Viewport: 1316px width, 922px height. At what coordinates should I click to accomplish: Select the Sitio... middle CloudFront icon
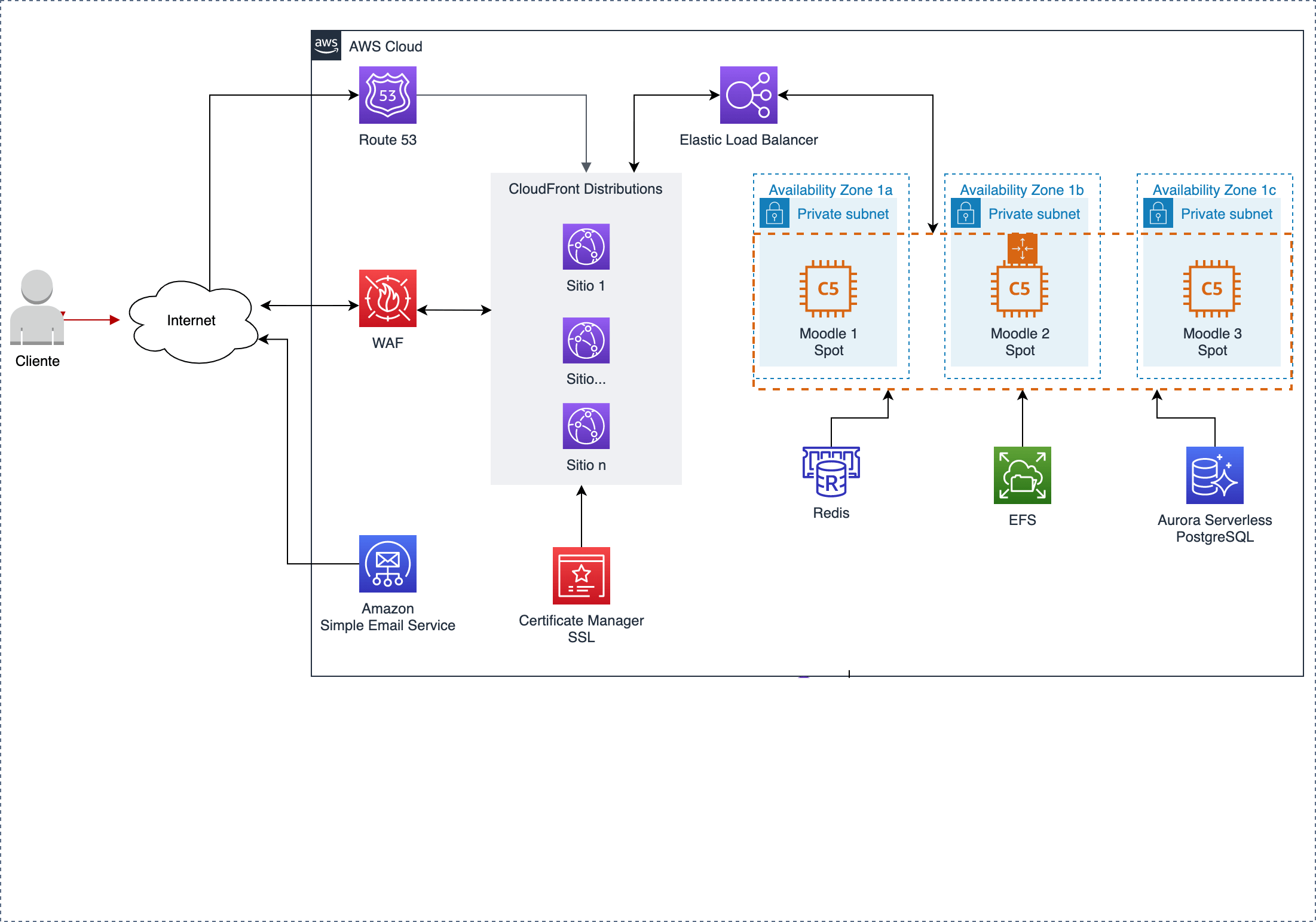[586, 340]
